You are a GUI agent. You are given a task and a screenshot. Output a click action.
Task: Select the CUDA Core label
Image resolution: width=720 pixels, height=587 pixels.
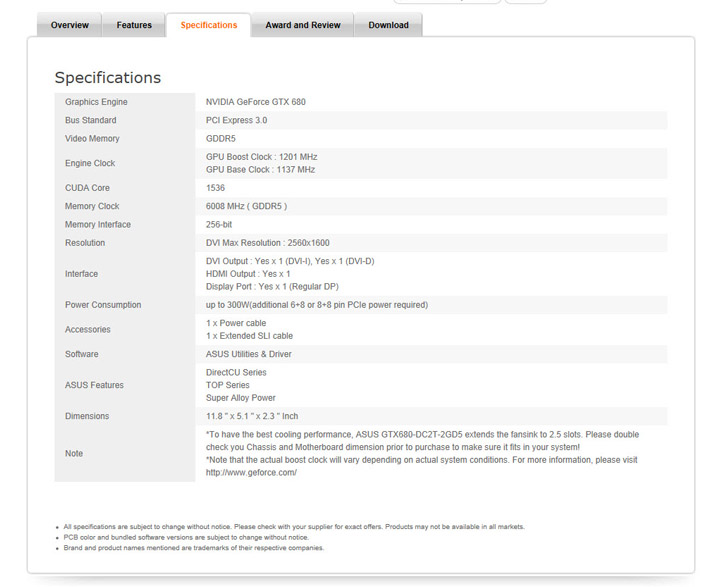click(x=87, y=188)
